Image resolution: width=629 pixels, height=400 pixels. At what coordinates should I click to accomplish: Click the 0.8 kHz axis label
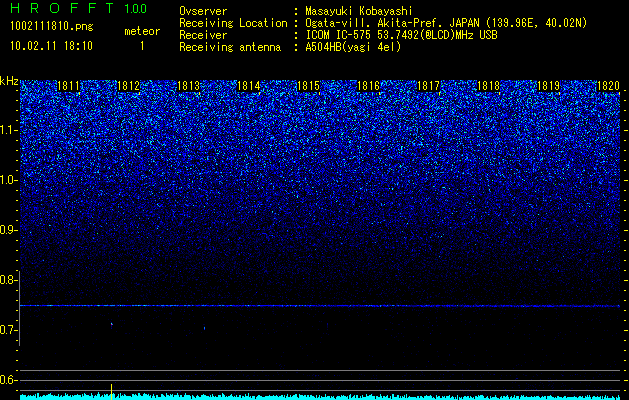tap(8, 280)
